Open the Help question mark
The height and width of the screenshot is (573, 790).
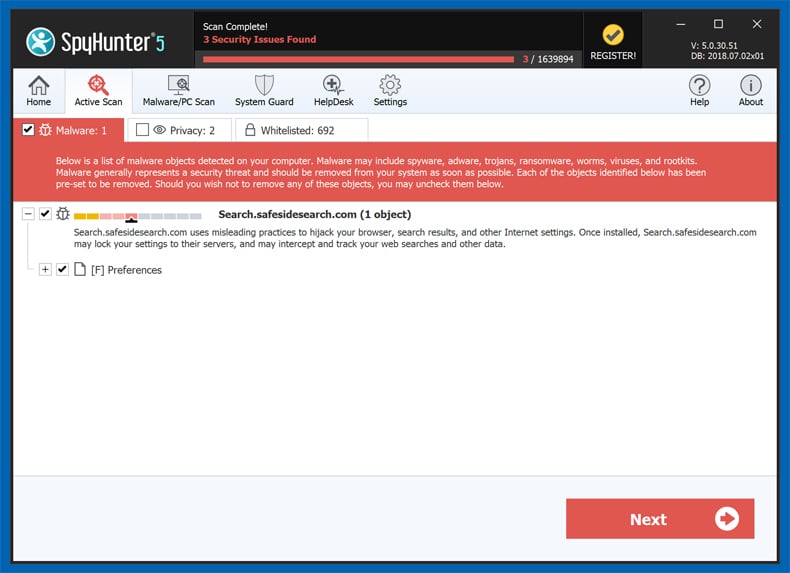[x=700, y=91]
